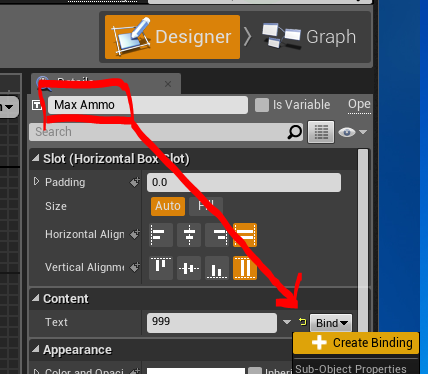Image resolution: width=428 pixels, height=374 pixels.
Task: Align horizontally to the left
Action: tap(161, 235)
